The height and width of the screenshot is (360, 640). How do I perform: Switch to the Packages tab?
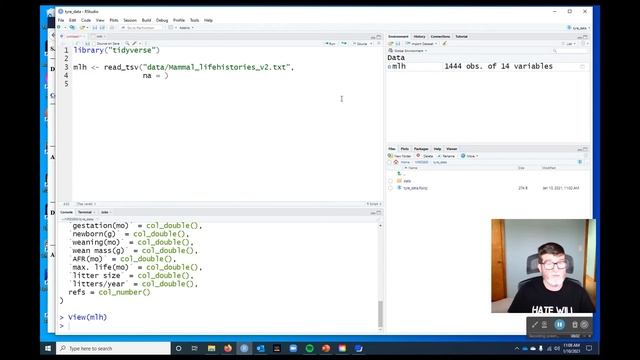421,149
